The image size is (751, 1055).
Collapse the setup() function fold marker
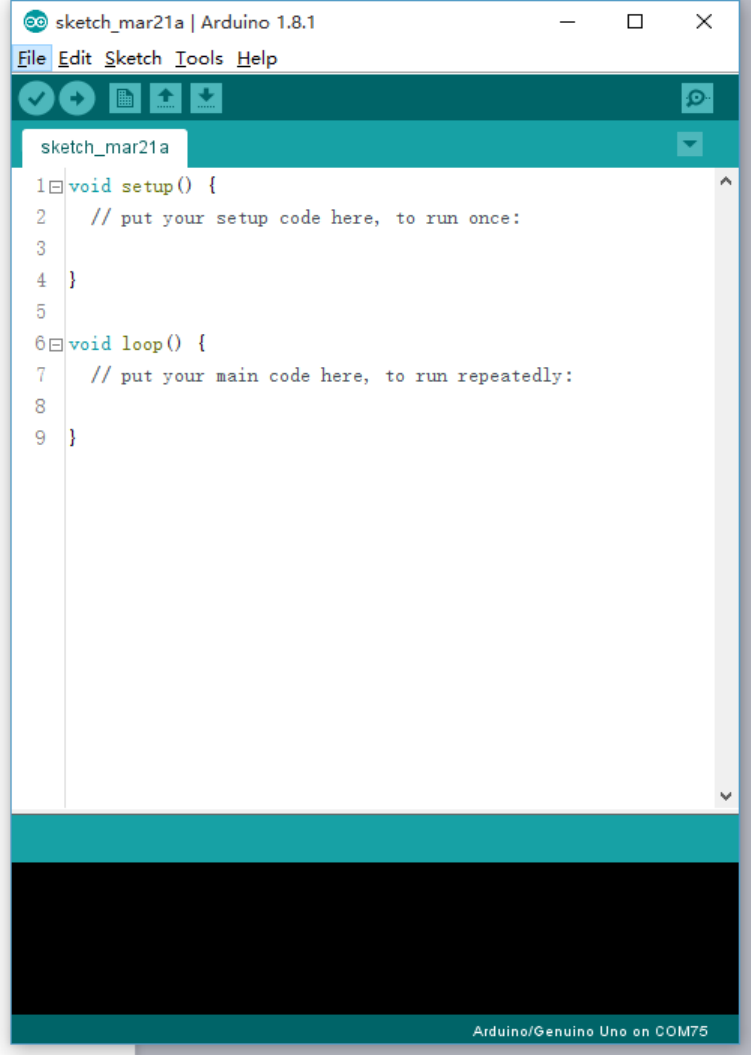point(57,188)
